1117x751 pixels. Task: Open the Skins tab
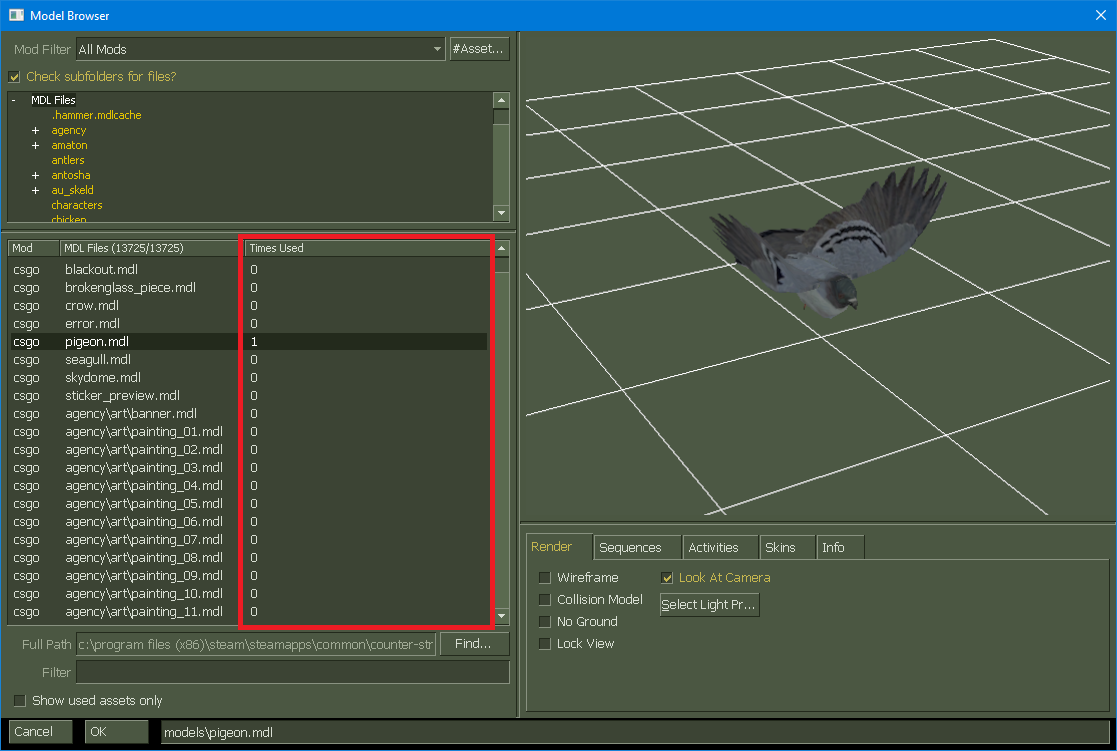click(787, 547)
